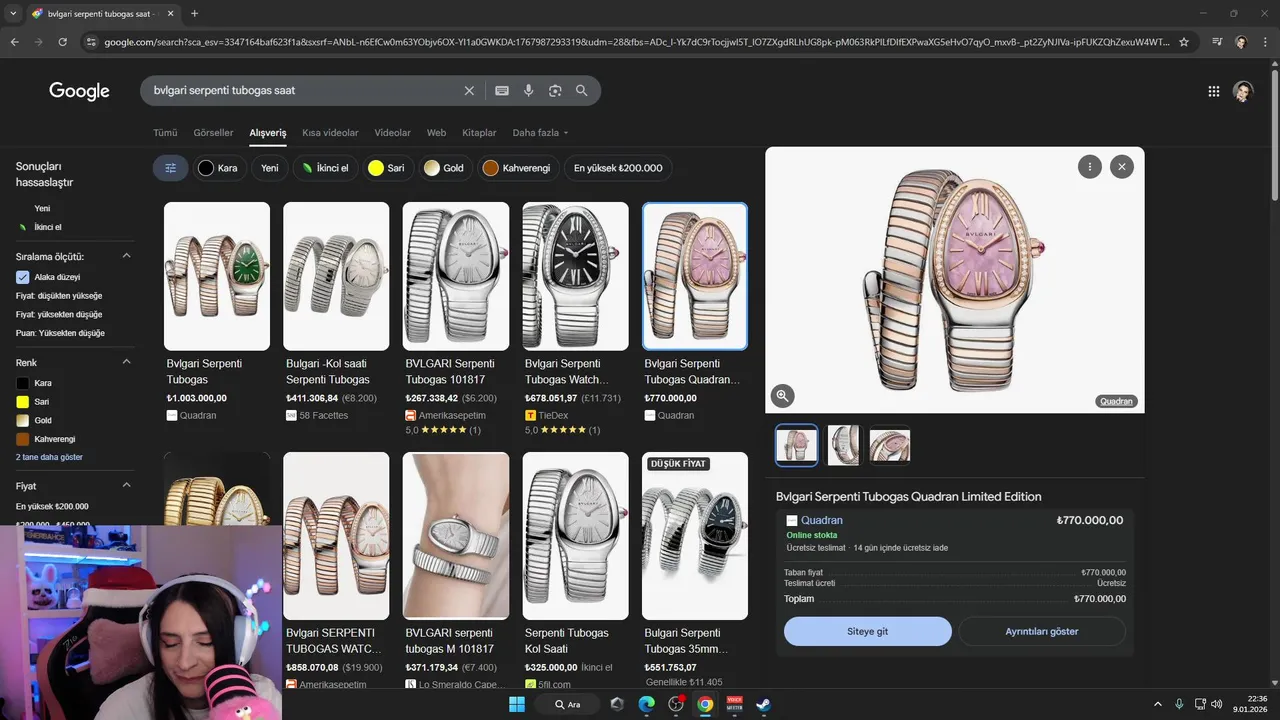The height and width of the screenshot is (720, 1280).
Task: Open green dial Serpenti Tubogas ₺1.003.000 product
Action: (x=217, y=311)
